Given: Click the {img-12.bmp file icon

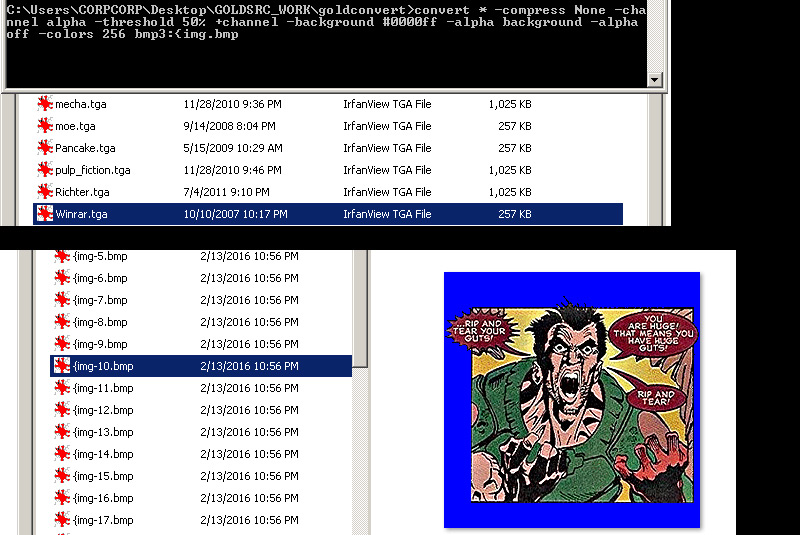Looking at the screenshot, I should (62, 409).
